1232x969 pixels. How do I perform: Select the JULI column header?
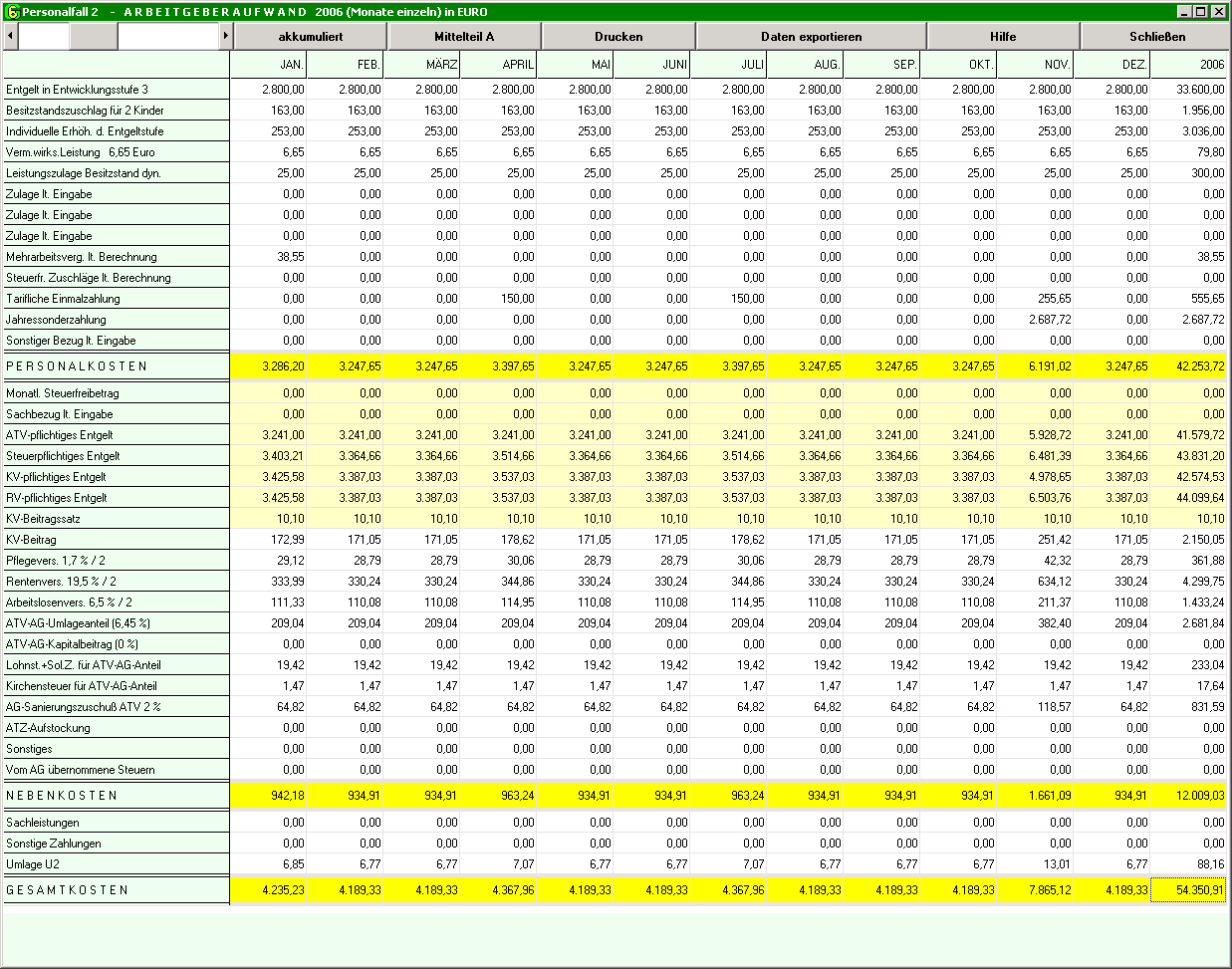729,65
